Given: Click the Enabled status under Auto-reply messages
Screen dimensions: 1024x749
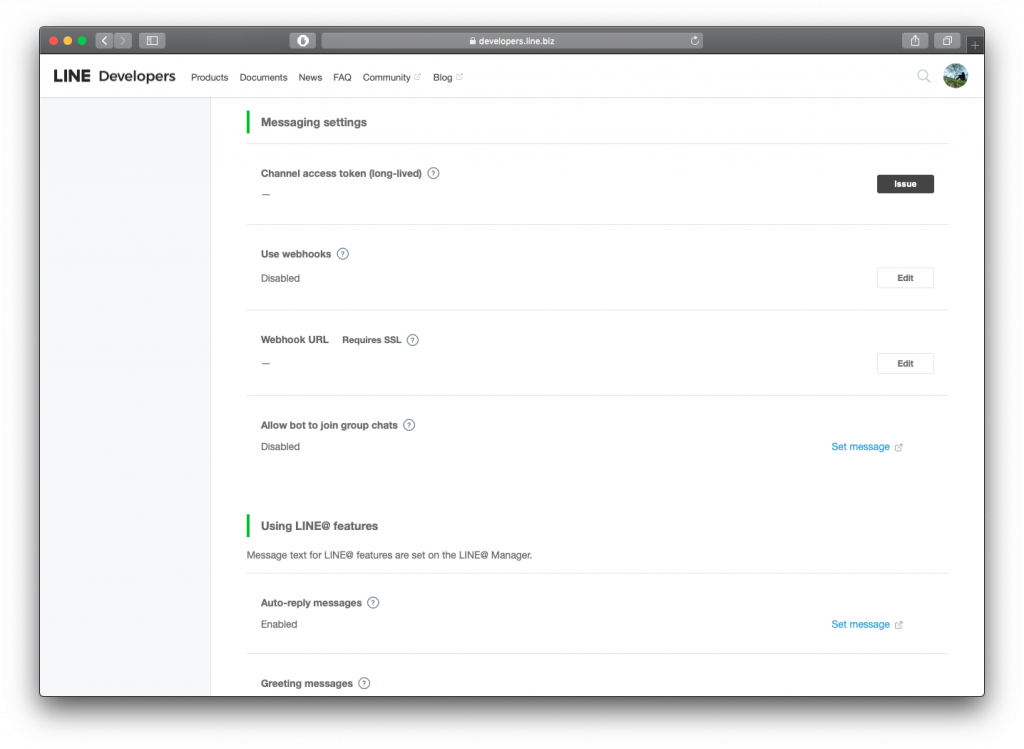Looking at the screenshot, I should click(x=279, y=624).
